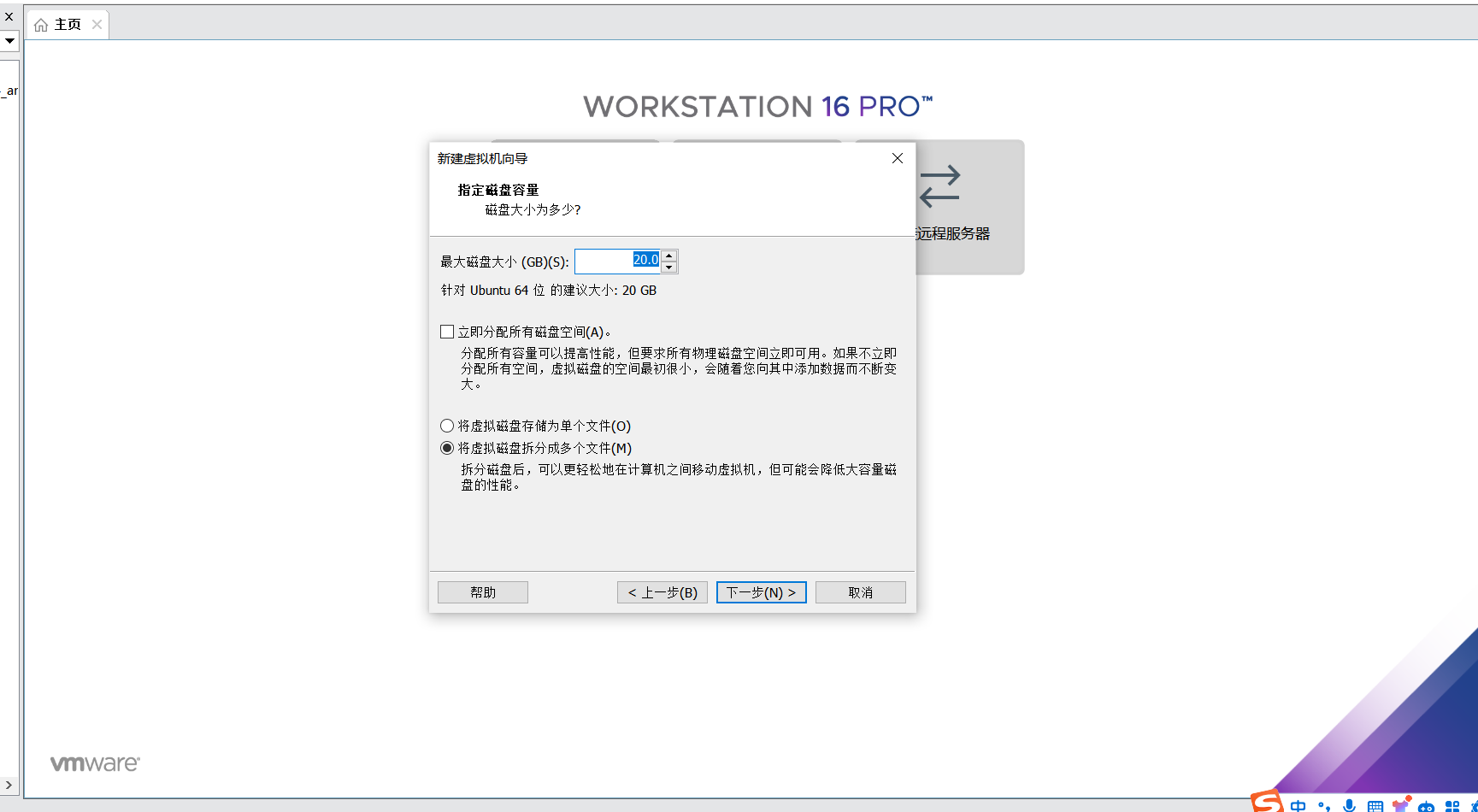Click the microphone voice input icon
This screenshot has width=1478, height=812.
(x=1350, y=806)
